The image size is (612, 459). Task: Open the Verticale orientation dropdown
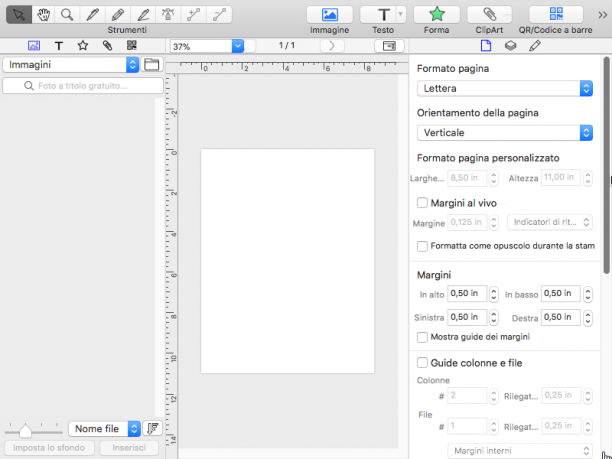click(505, 133)
